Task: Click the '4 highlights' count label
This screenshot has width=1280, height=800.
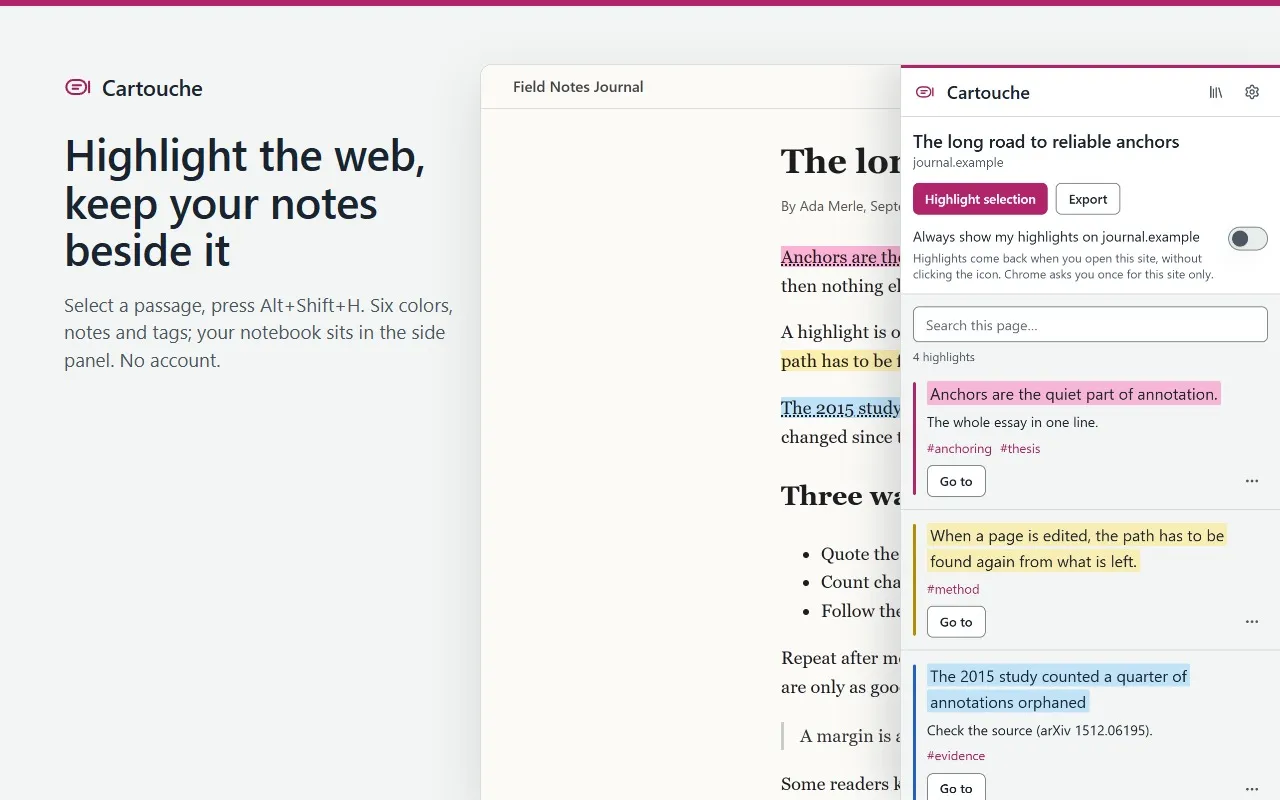Action: [x=944, y=357]
